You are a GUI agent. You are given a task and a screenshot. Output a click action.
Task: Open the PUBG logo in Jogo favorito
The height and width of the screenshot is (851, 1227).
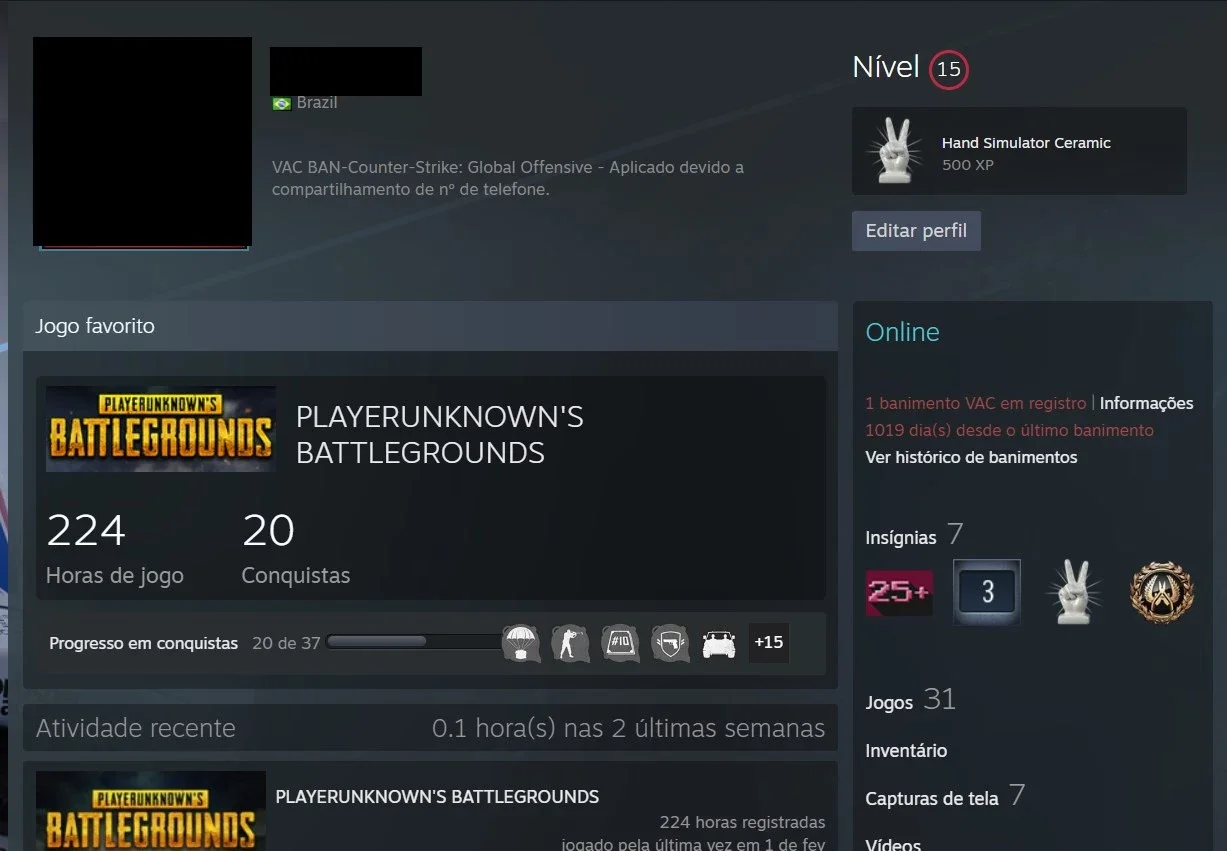pos(161,429)
